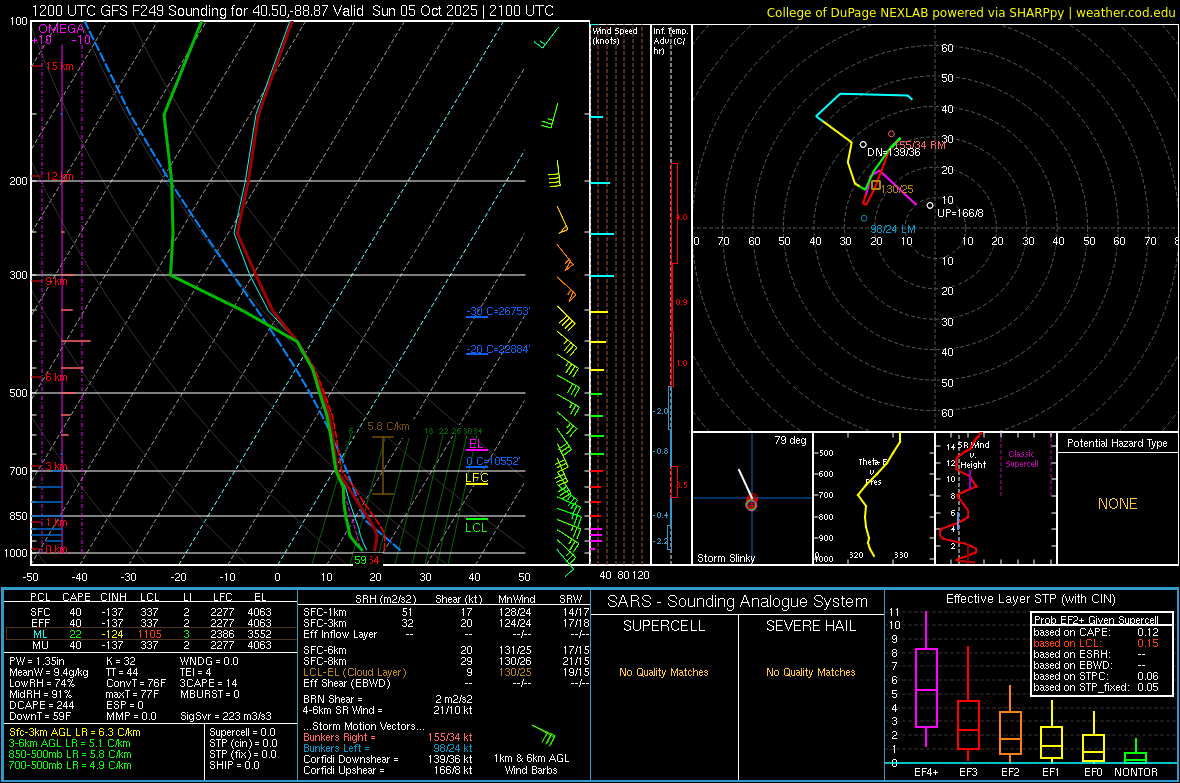Click the magenta EF4+ box plot
Screen dimensions: 1180x783
click(926, 680)
